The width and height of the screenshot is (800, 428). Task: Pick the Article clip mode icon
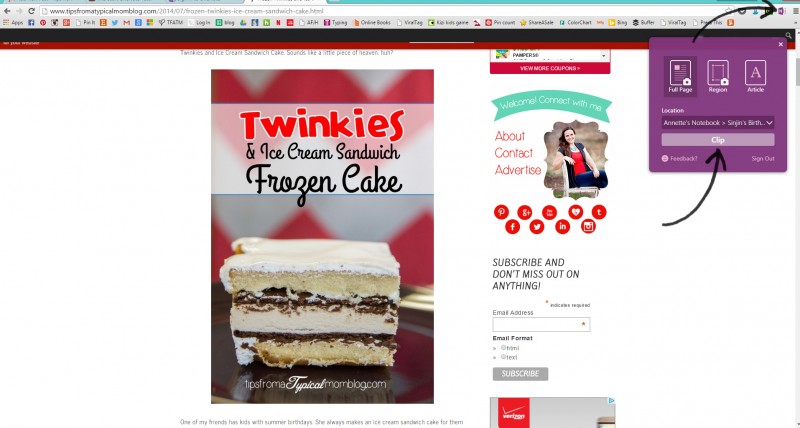[x=755, y=76]
